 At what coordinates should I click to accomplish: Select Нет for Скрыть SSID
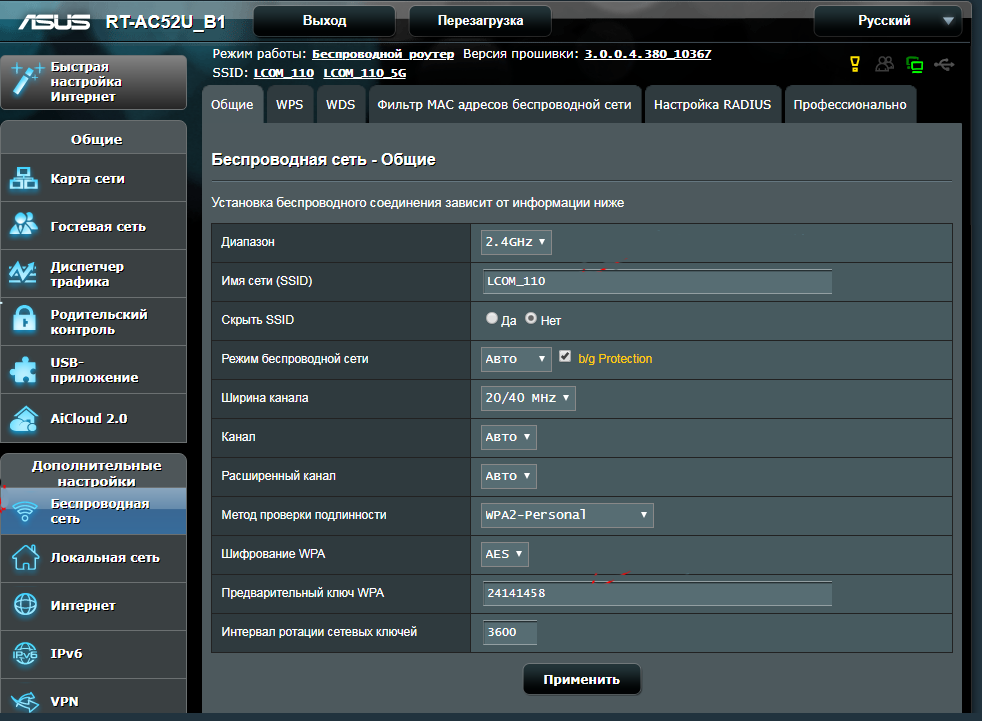coord(531,318)
